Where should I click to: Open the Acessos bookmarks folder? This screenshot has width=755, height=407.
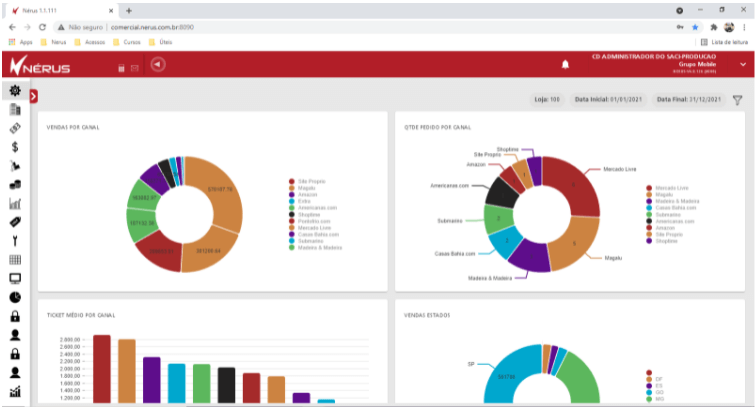(x=90, y=42)
